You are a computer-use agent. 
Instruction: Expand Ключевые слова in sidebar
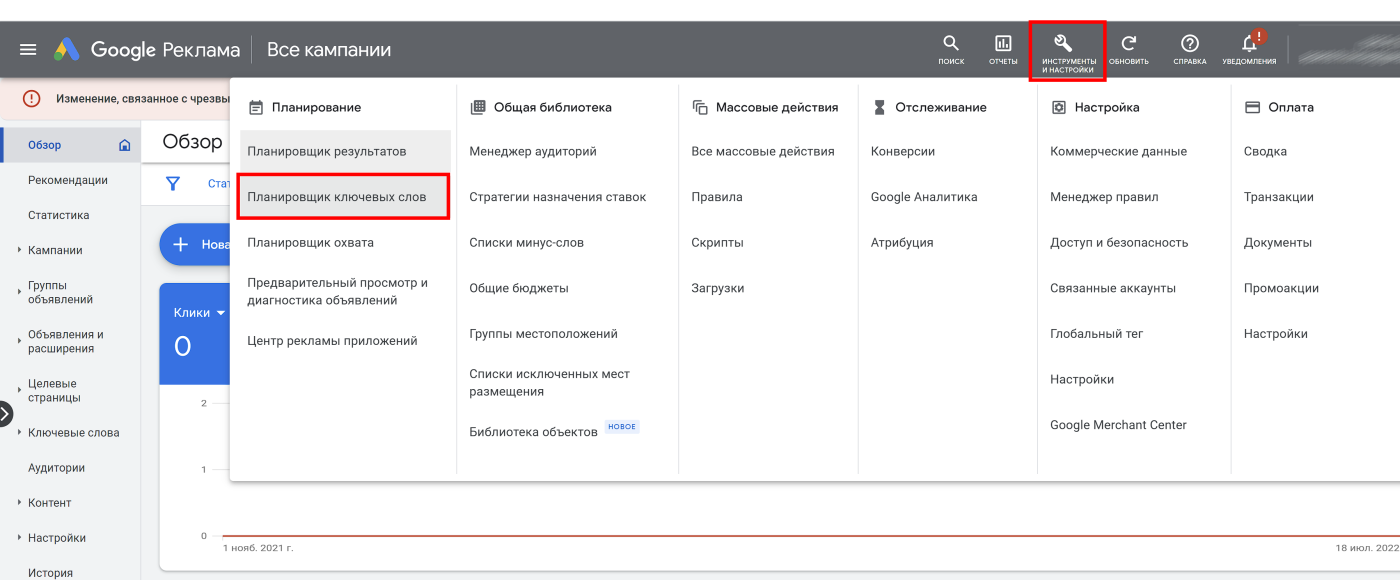pyautogui.click(x=19, y=432)
